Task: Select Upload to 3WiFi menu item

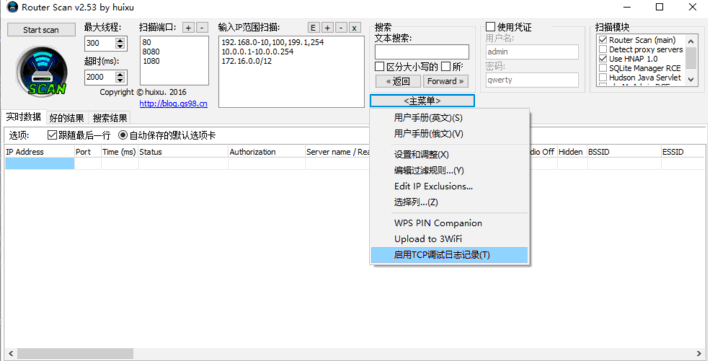Action: pos(449,239)
